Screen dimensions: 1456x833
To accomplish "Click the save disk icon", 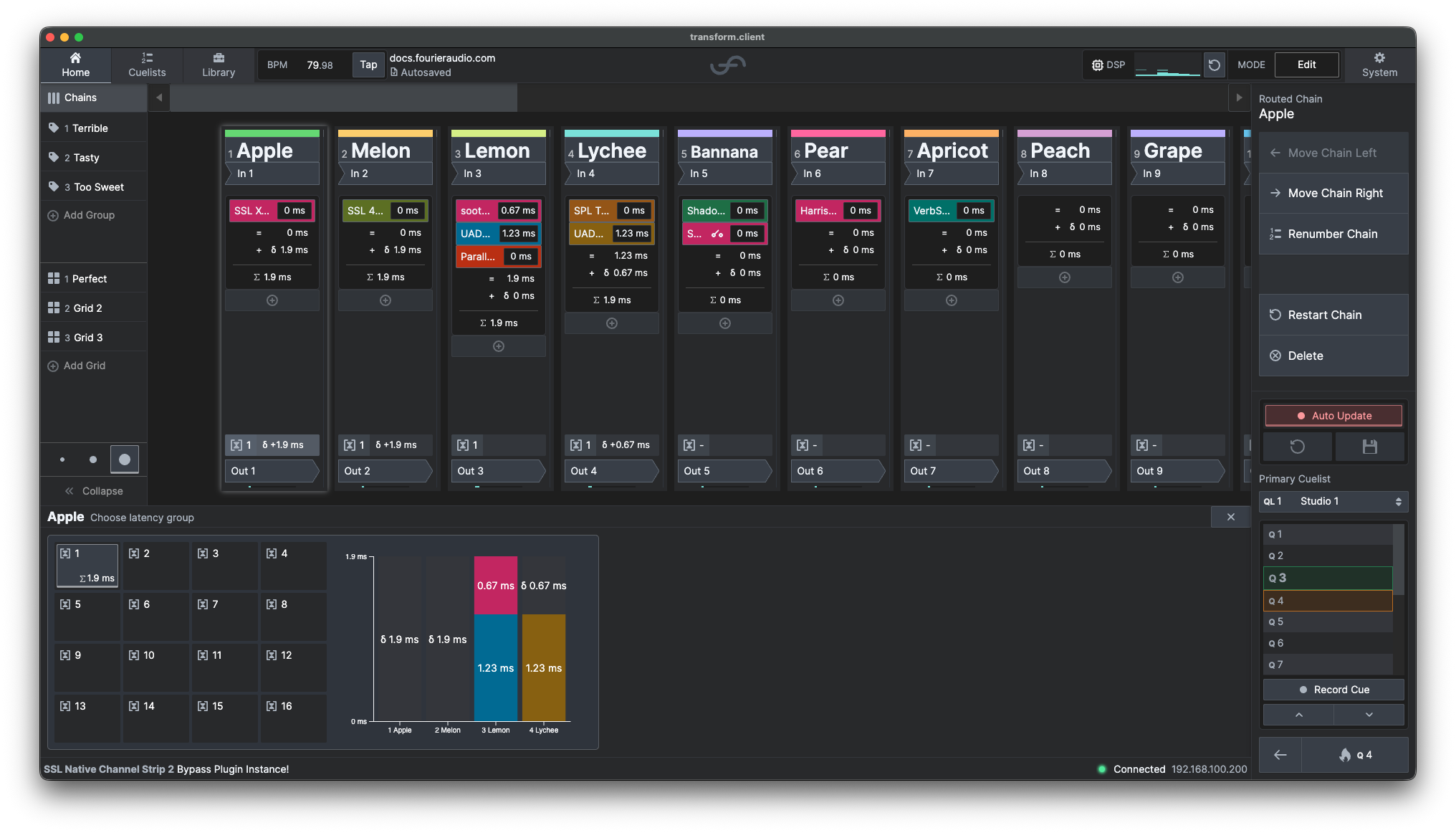I will [1369, 447].
